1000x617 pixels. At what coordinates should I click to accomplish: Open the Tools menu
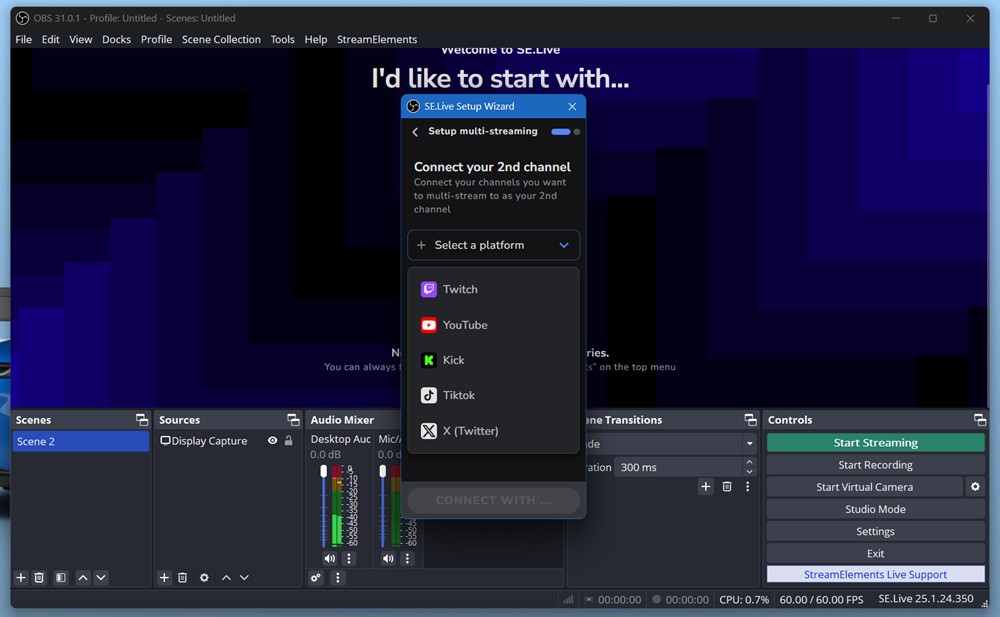click(x=282, y=39)
